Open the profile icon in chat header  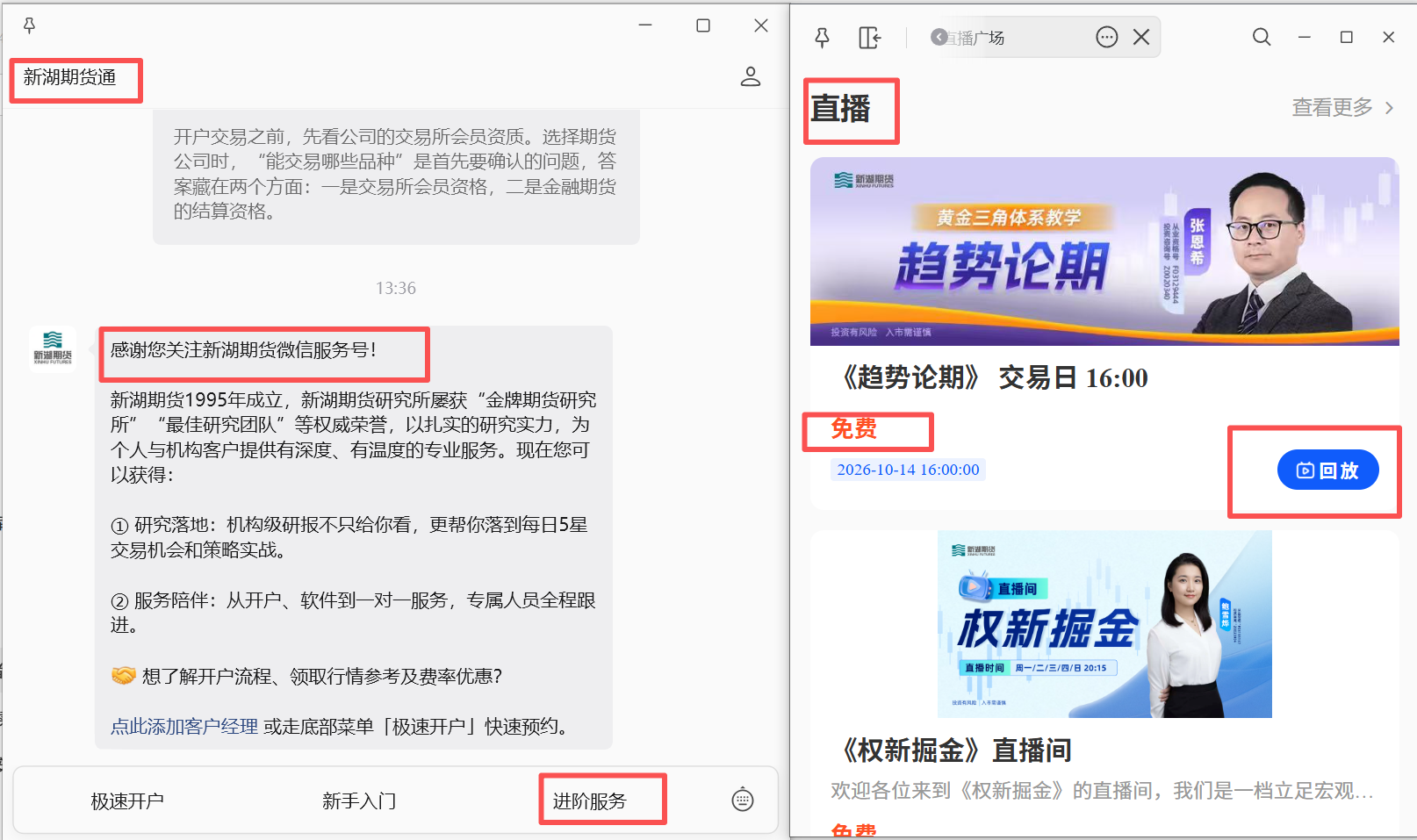point(751,76)
